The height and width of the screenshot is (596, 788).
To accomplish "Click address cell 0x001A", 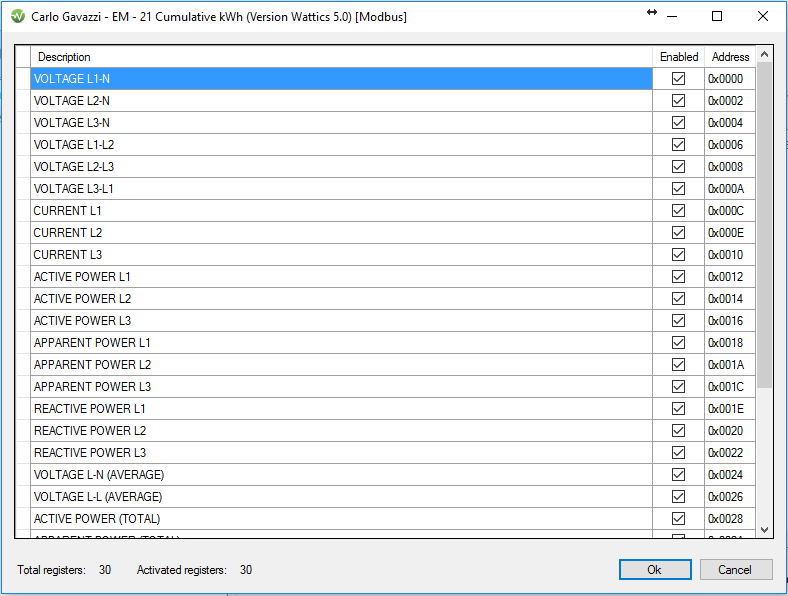I will pyautogui.click(x=730, y=364).
